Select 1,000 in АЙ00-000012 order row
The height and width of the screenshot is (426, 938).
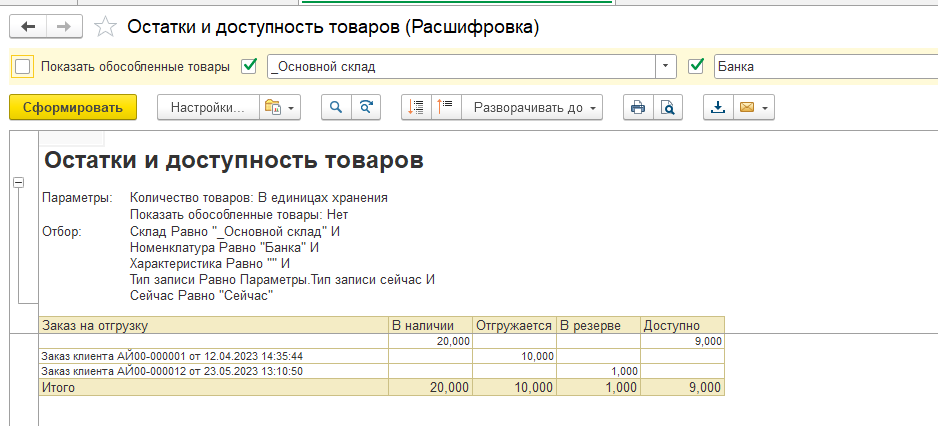(598, 371)
